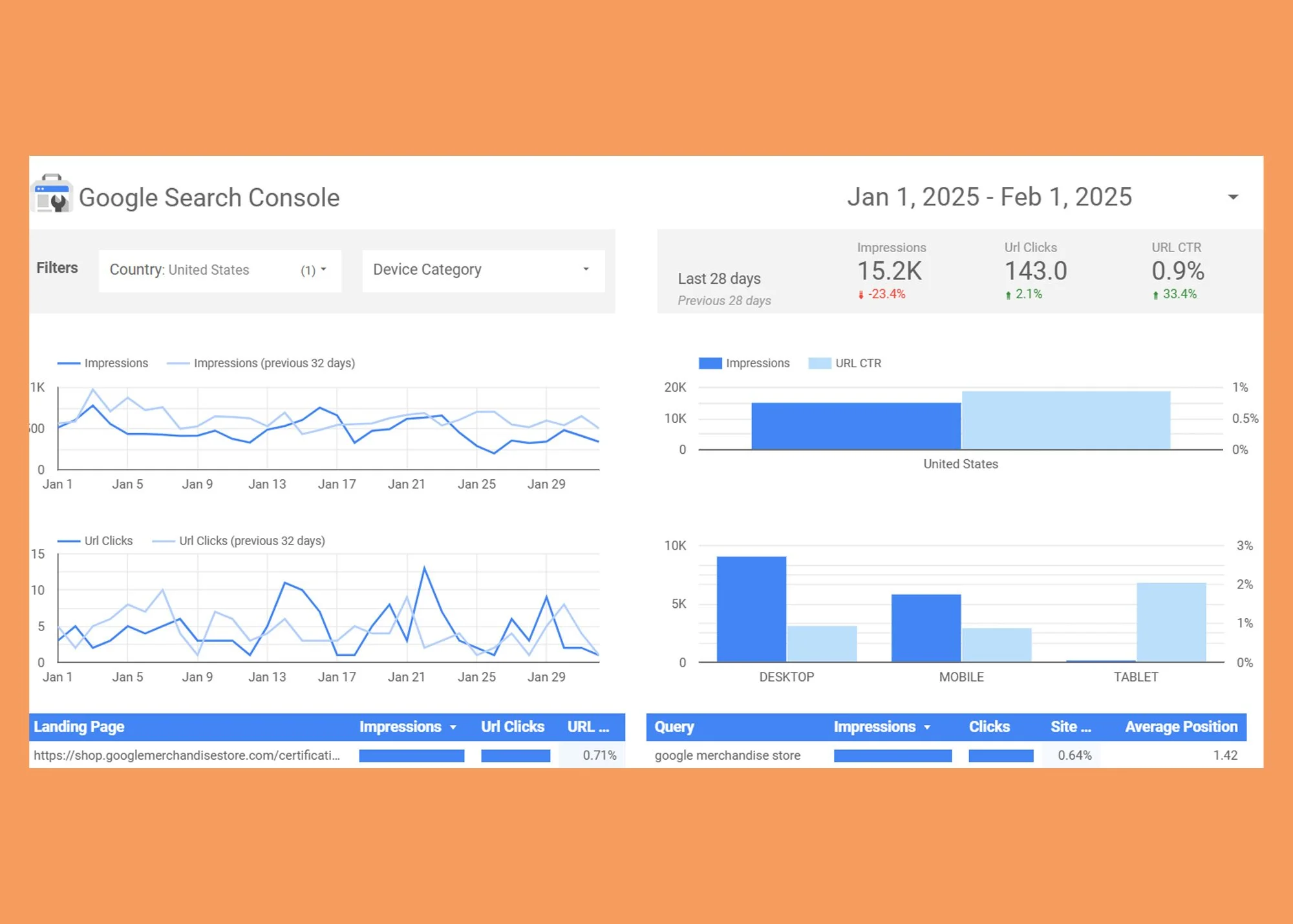Click the query Impressions bar cell
The width and height of the screenshot is (1293, 924).
click(x=893, y=756)
